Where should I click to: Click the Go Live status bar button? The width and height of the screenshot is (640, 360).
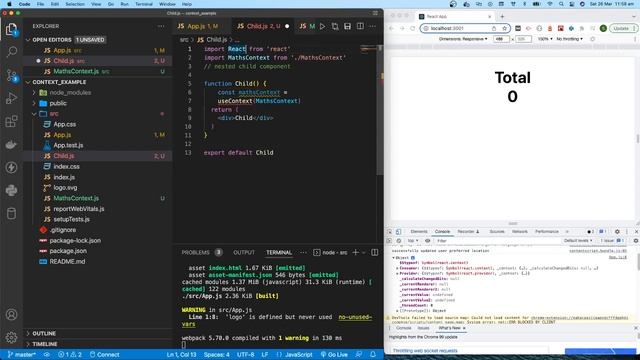point(334,354)
